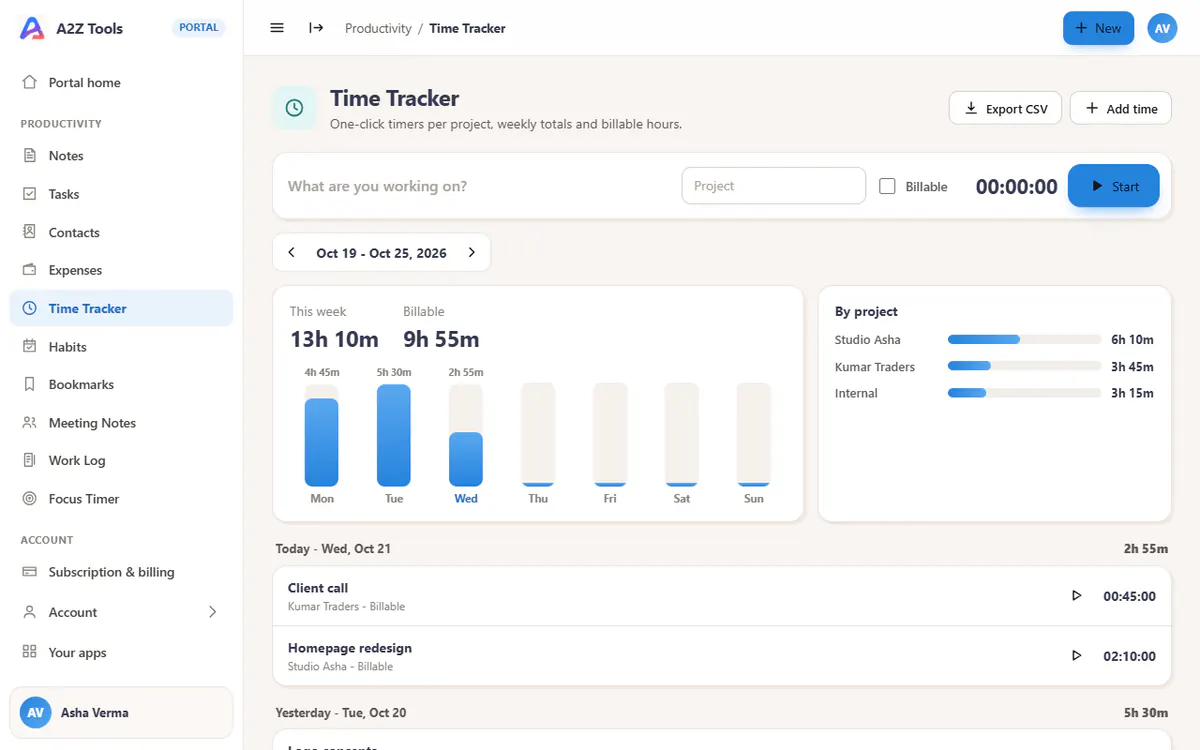Click the Bookmarks icon in sidebar
Image resolution: width=1200 pixels, height=750 pixels.
30,384
